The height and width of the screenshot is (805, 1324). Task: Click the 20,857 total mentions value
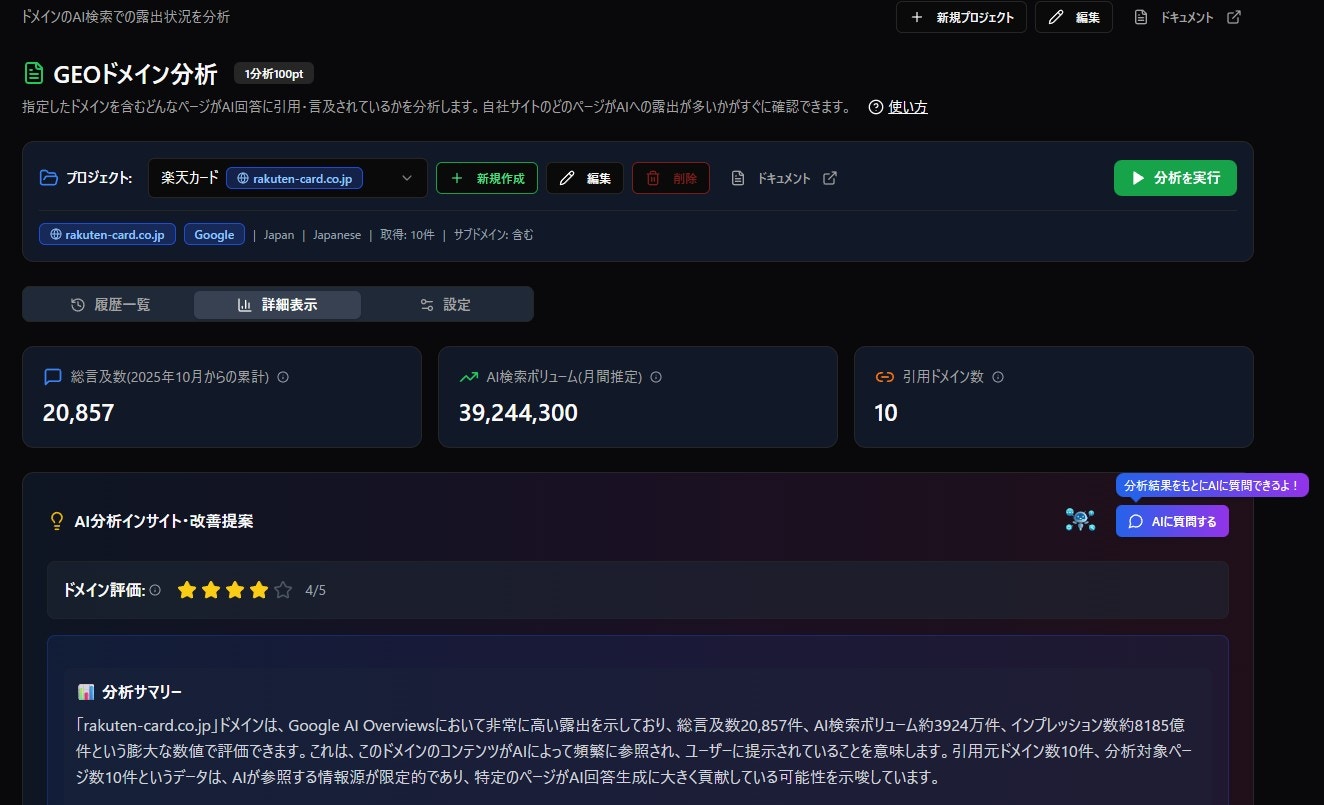(79, 412)
